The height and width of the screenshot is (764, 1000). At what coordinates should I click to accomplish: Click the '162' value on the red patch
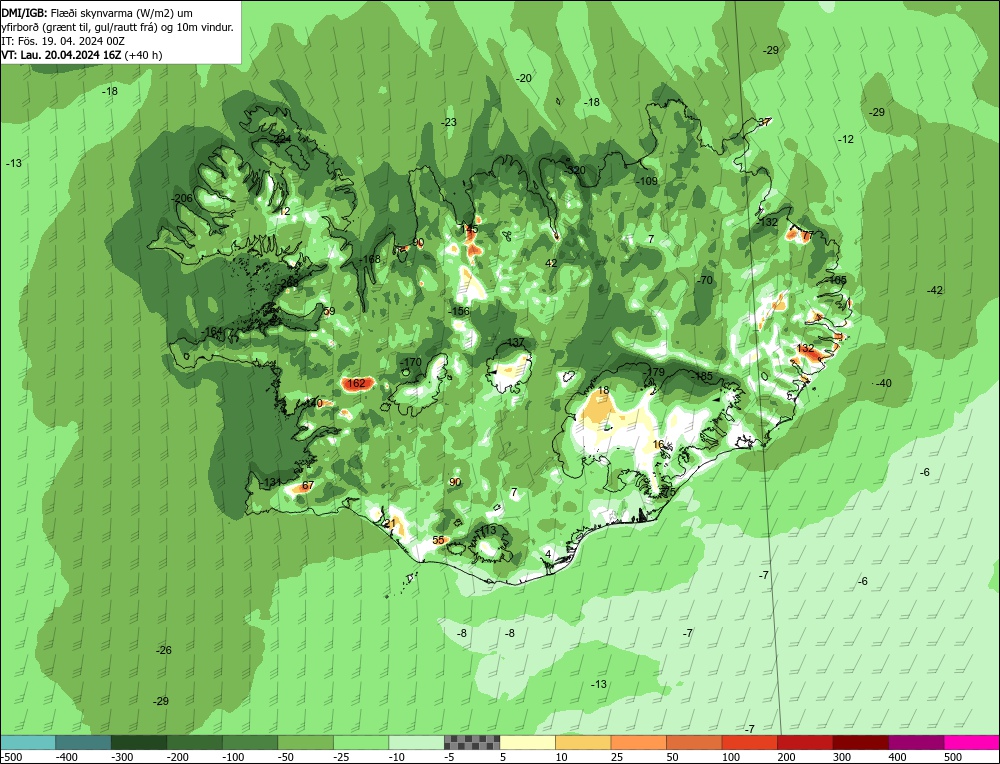coord(357,383)
